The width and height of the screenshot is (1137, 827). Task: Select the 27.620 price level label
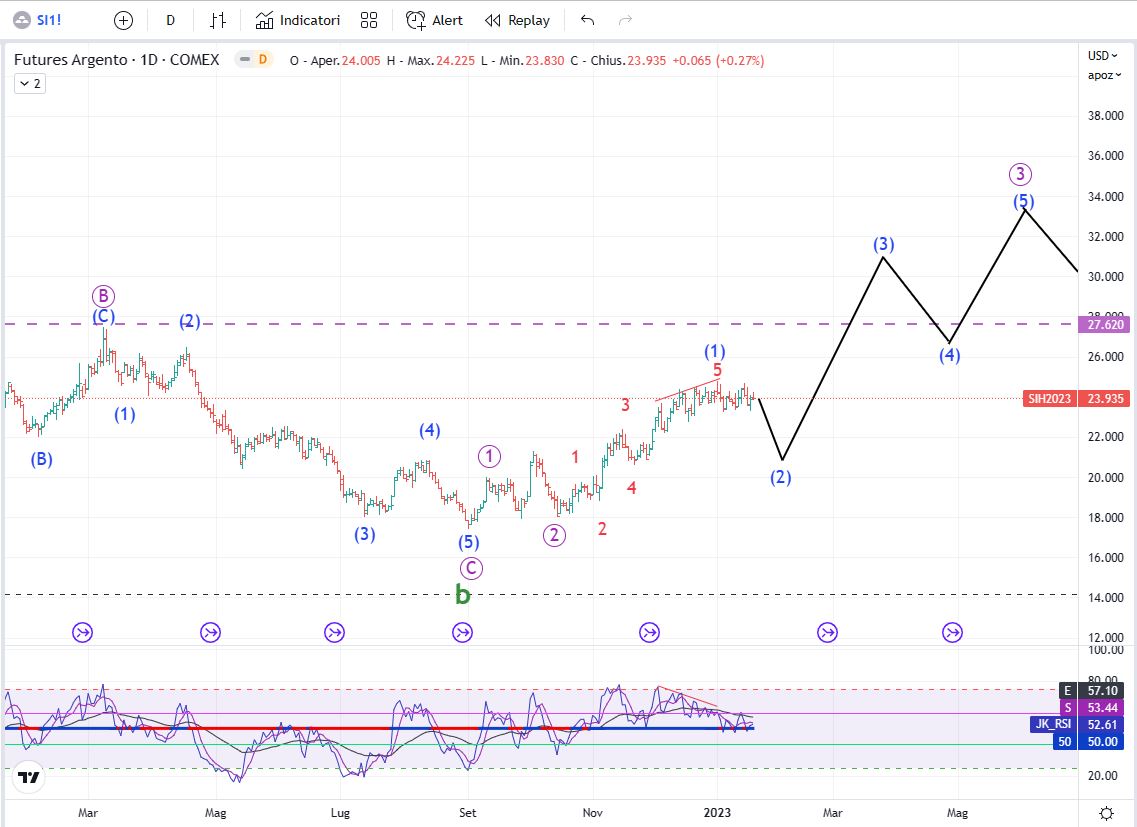1106,325
